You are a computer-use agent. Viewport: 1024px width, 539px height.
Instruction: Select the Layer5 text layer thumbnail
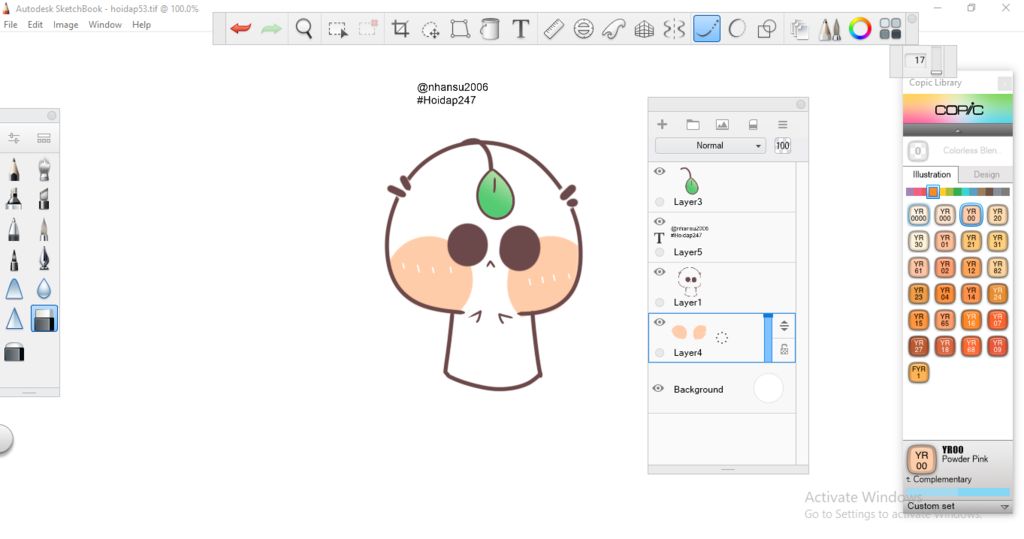tap(689, 232)
